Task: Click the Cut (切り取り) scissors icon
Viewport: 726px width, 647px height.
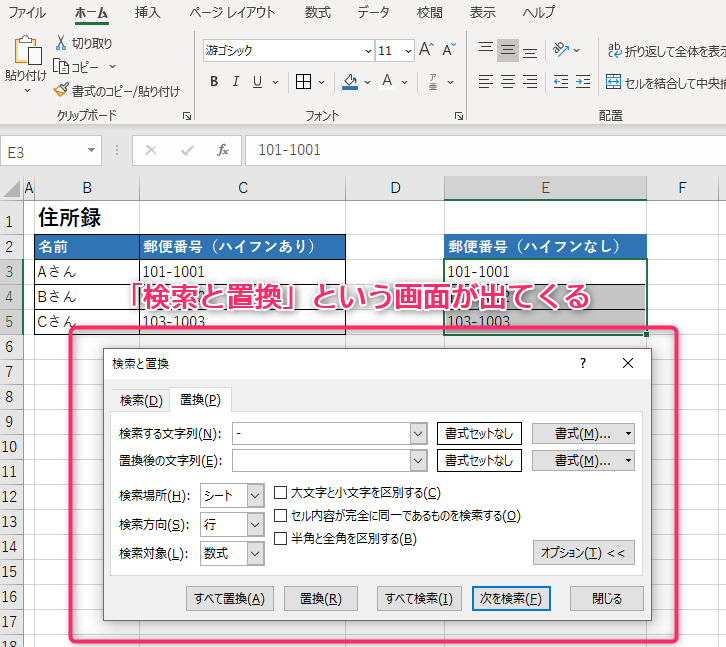Action: [61, 43]
